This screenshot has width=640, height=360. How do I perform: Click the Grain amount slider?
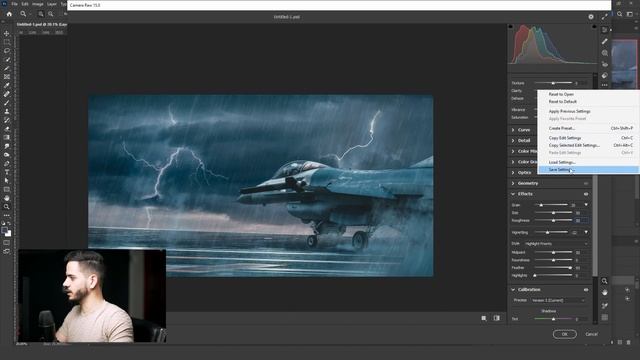[551, 205]
